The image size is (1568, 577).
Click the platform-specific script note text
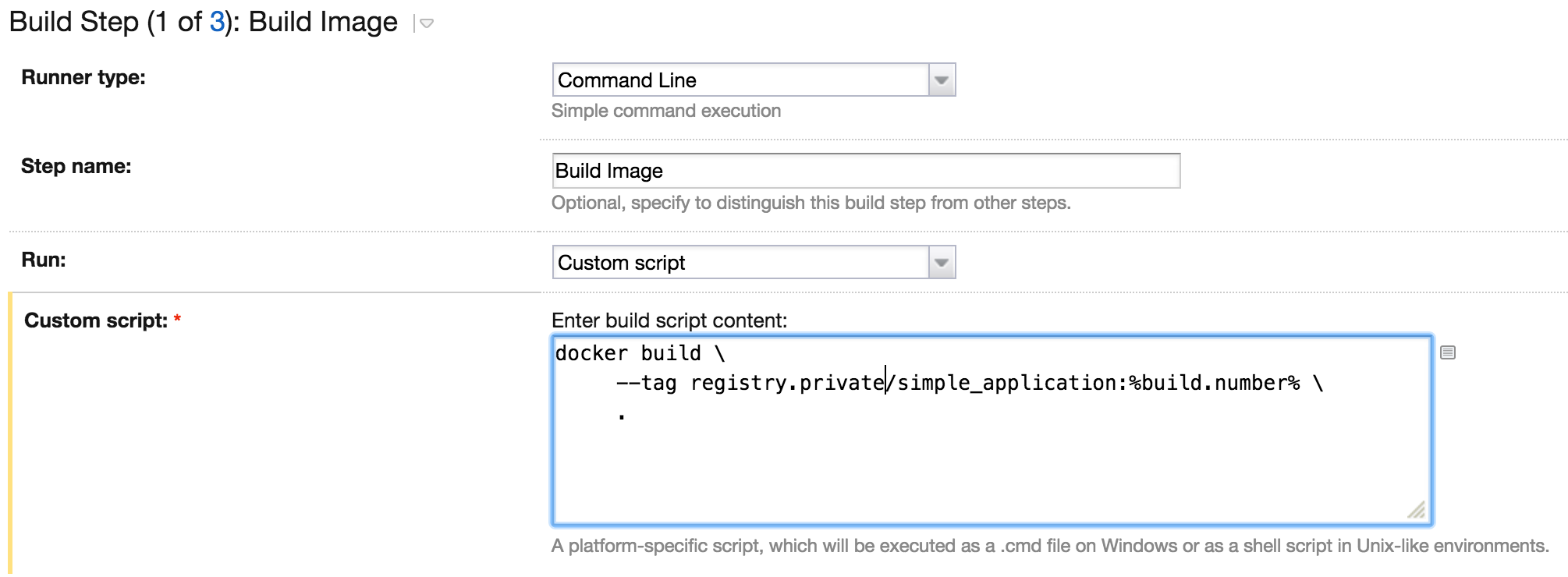(x=1050, y=546)
